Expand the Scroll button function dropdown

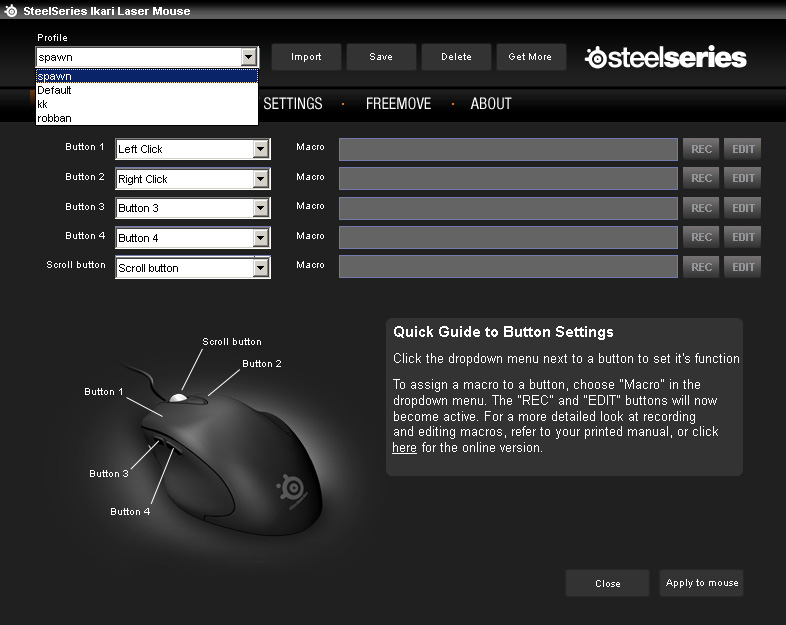pos(261,268)
